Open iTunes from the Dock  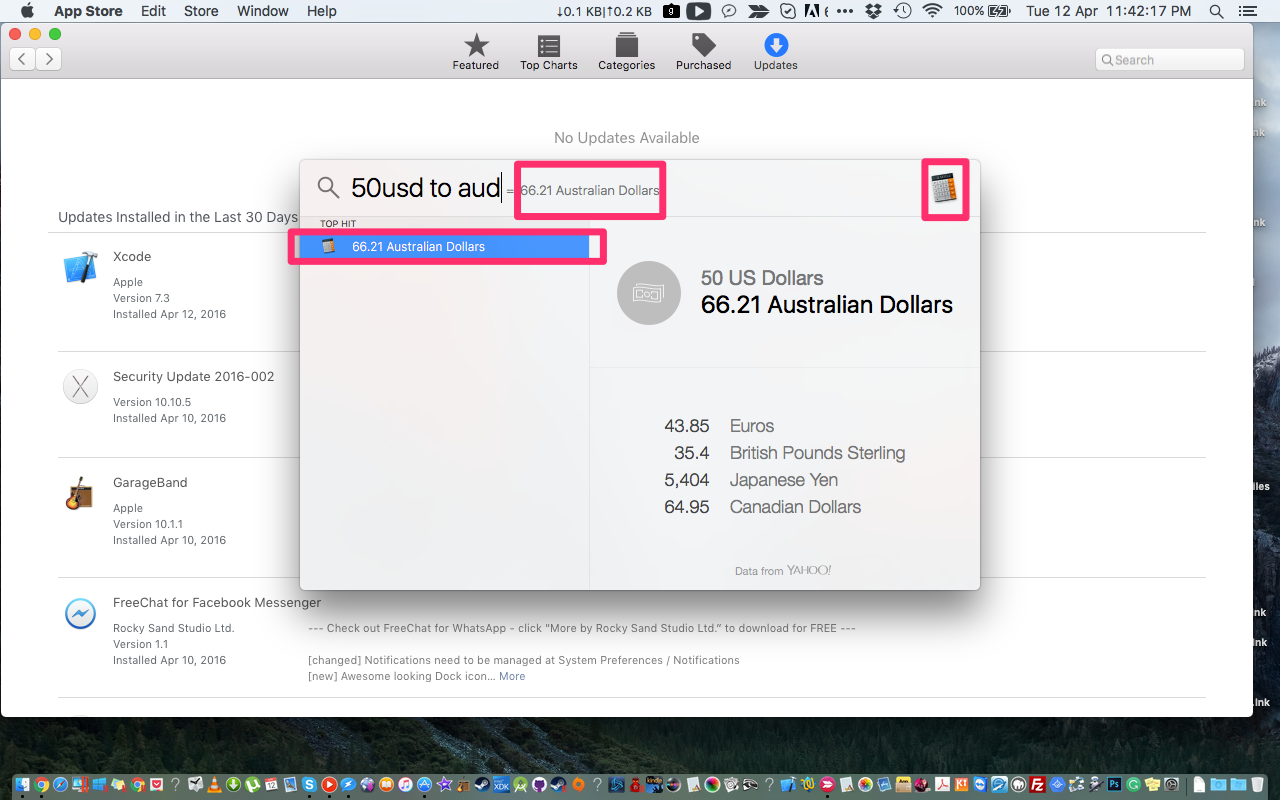click(x=405, y=785)
